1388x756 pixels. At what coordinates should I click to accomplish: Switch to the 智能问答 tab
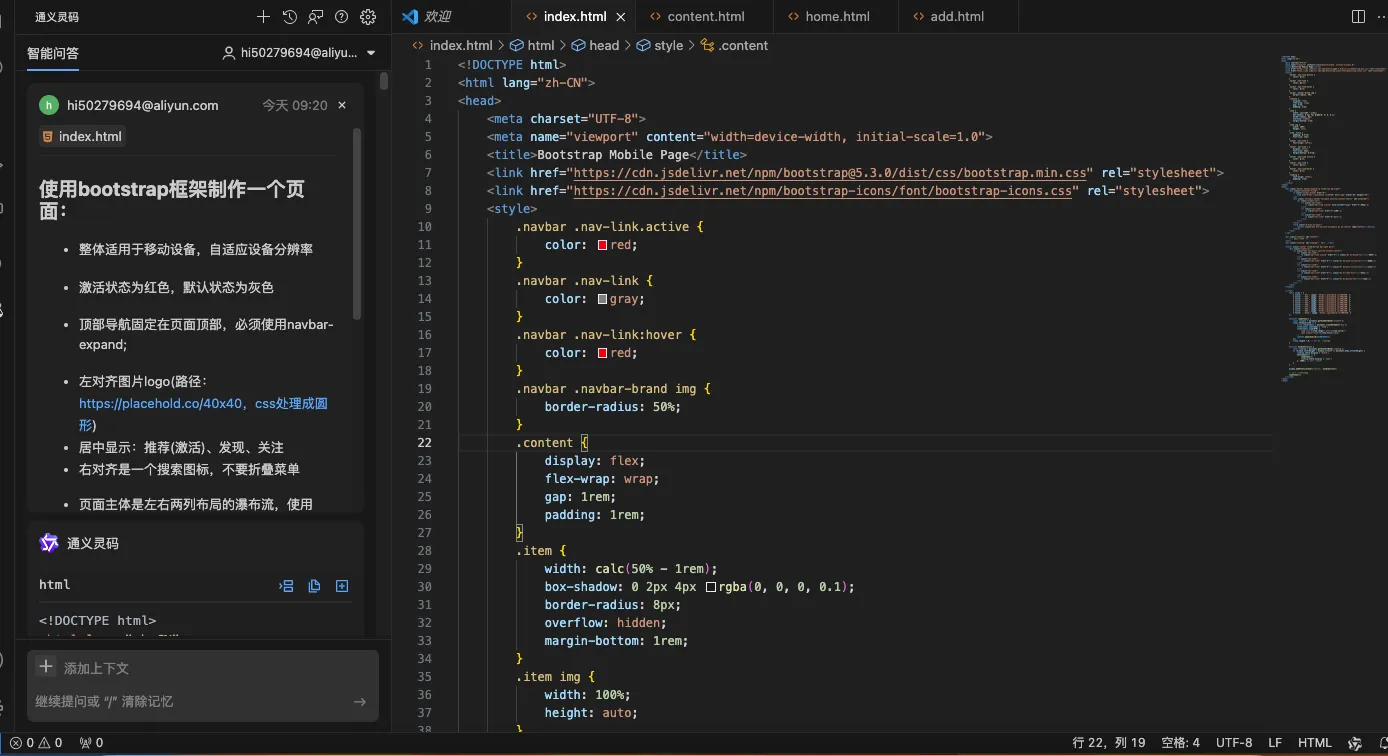click(53, 53)
